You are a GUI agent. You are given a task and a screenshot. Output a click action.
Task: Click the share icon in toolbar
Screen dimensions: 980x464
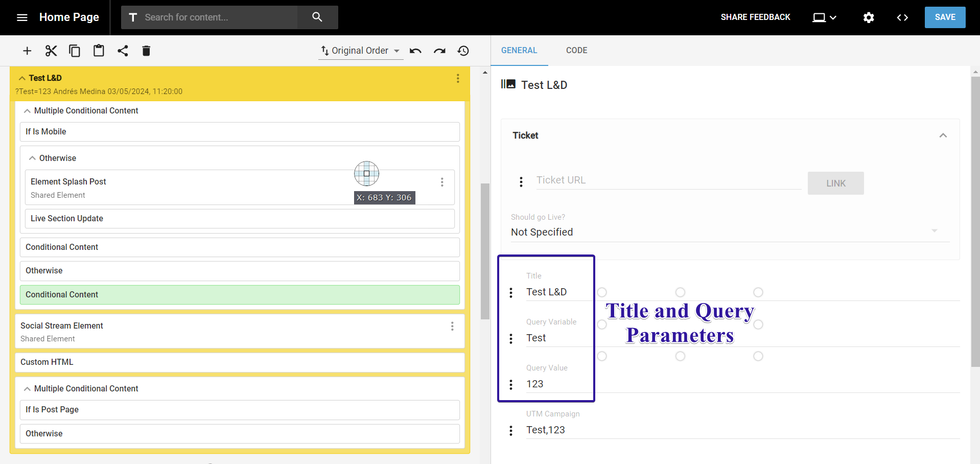point(123,51)
